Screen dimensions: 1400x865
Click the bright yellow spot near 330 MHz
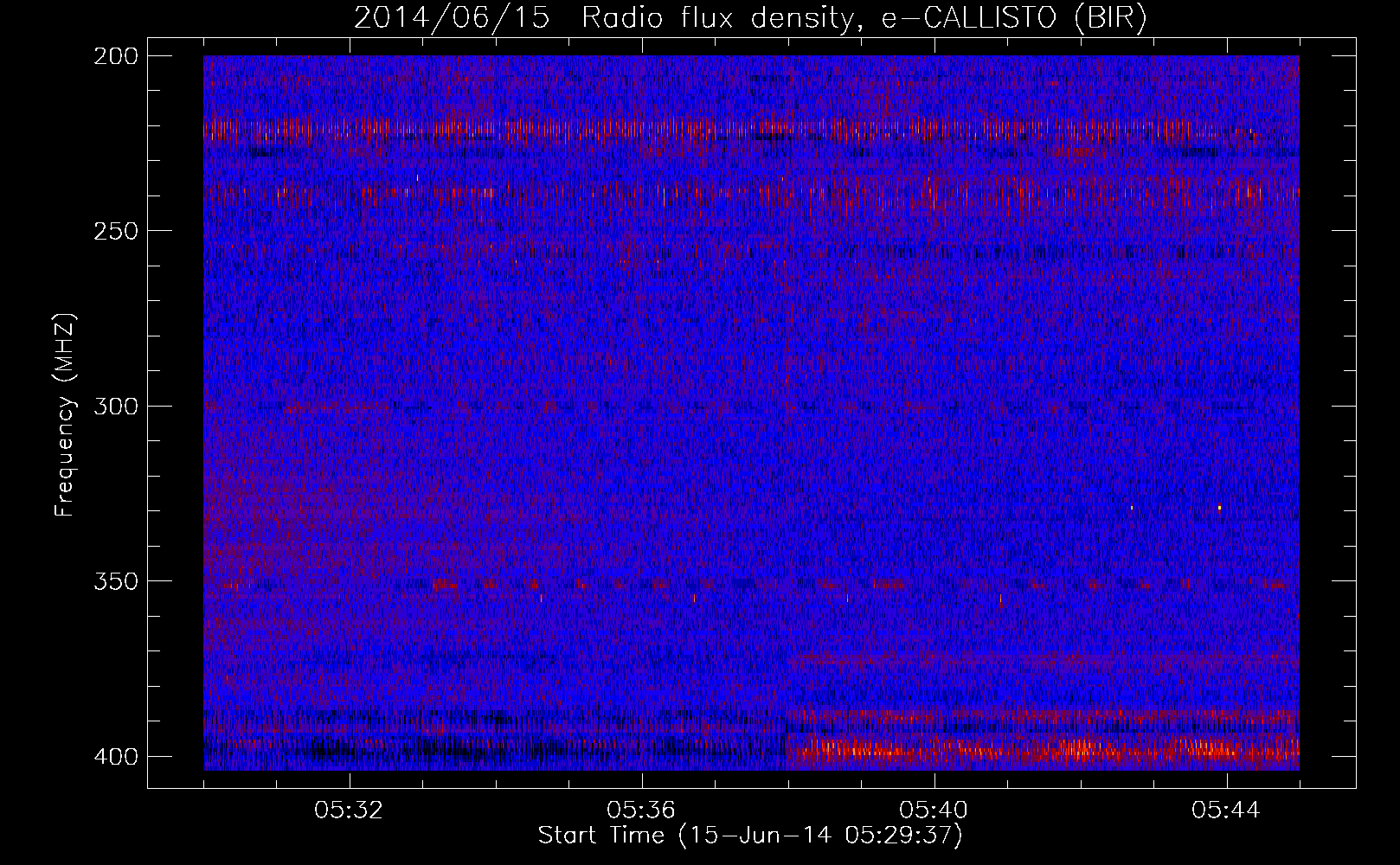pyautogui.click(x=1219, y=508)
